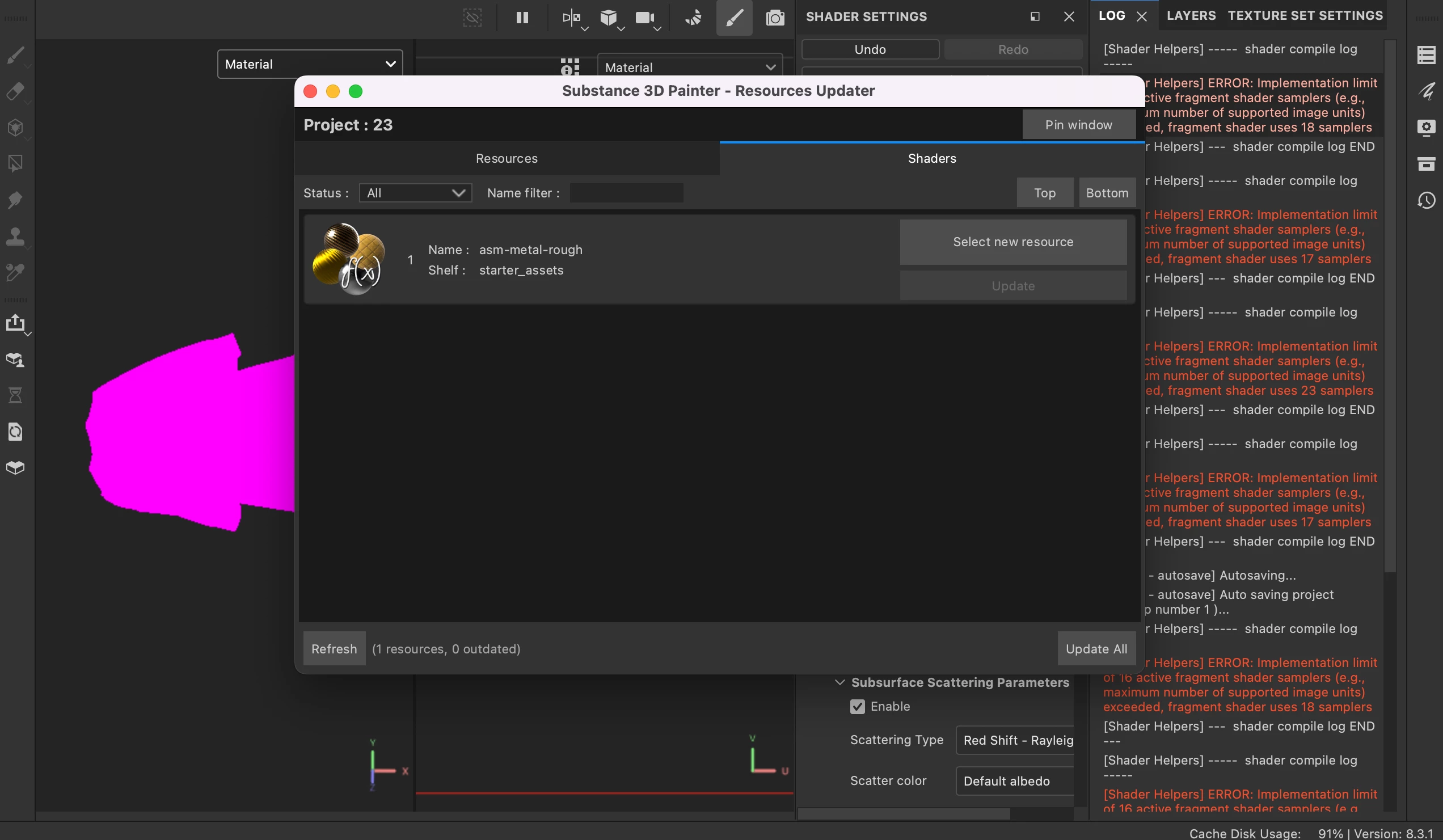Image resolution: width=1443 pixels, height=840 pixels.
Task: Click the Name filter input field
Action: click(x=626, y=193)
